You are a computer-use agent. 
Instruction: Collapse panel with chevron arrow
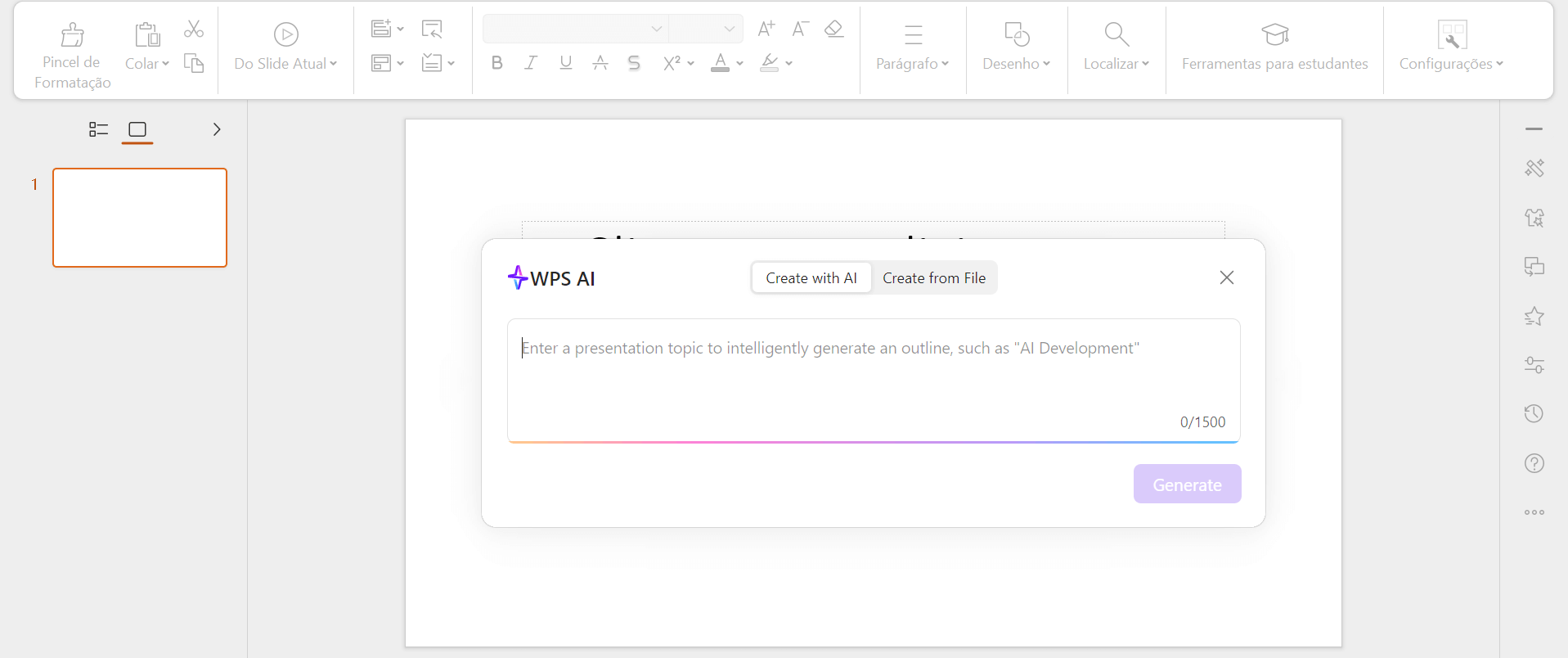click(217, 129)
